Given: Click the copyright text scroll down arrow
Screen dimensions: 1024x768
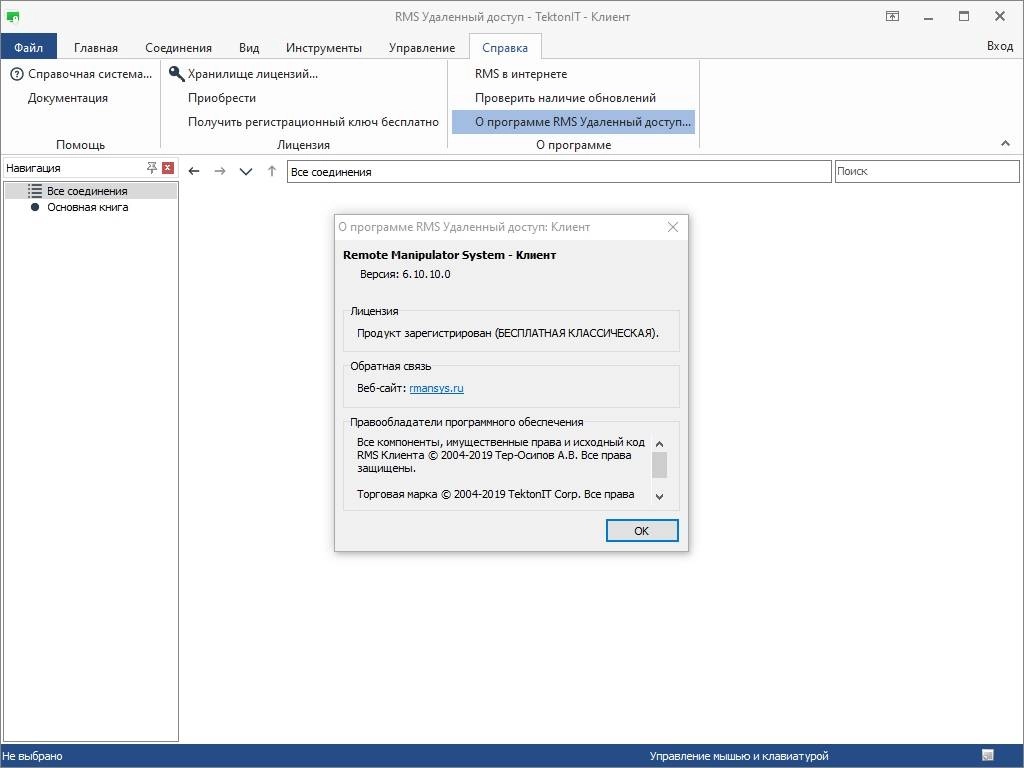Looking at the screenshot, I should (x=660, y=496).
